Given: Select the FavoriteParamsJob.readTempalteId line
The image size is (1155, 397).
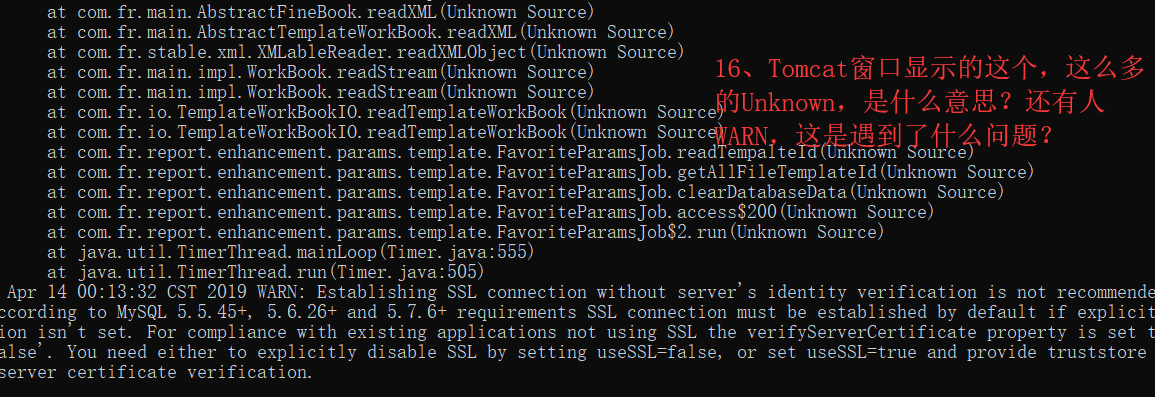Looking at the screenshot, I should [511, 152].
